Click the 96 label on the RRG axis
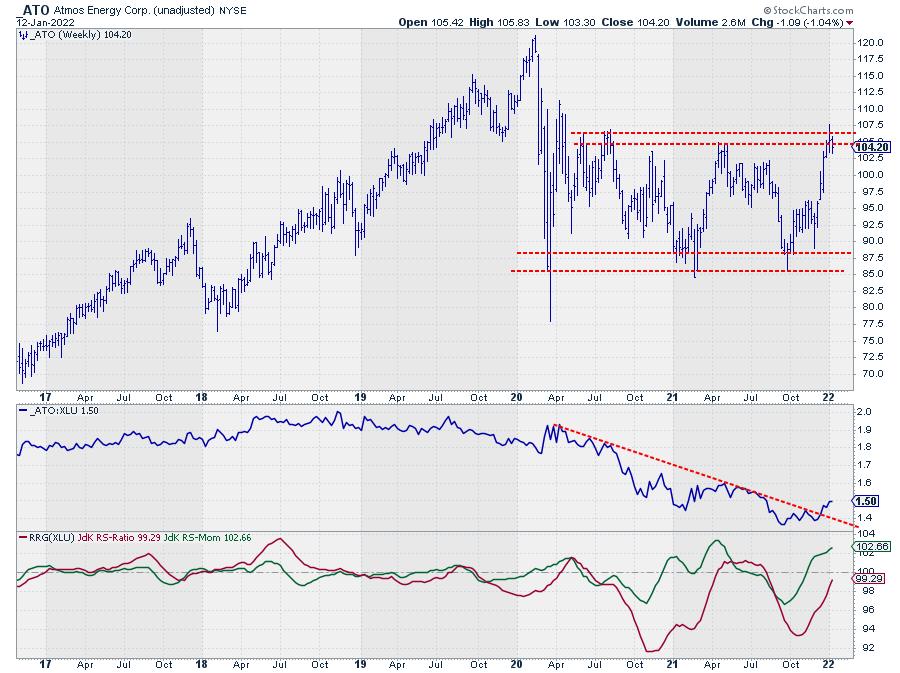Viewport: 900px width, 673px height. coord(866,609)
